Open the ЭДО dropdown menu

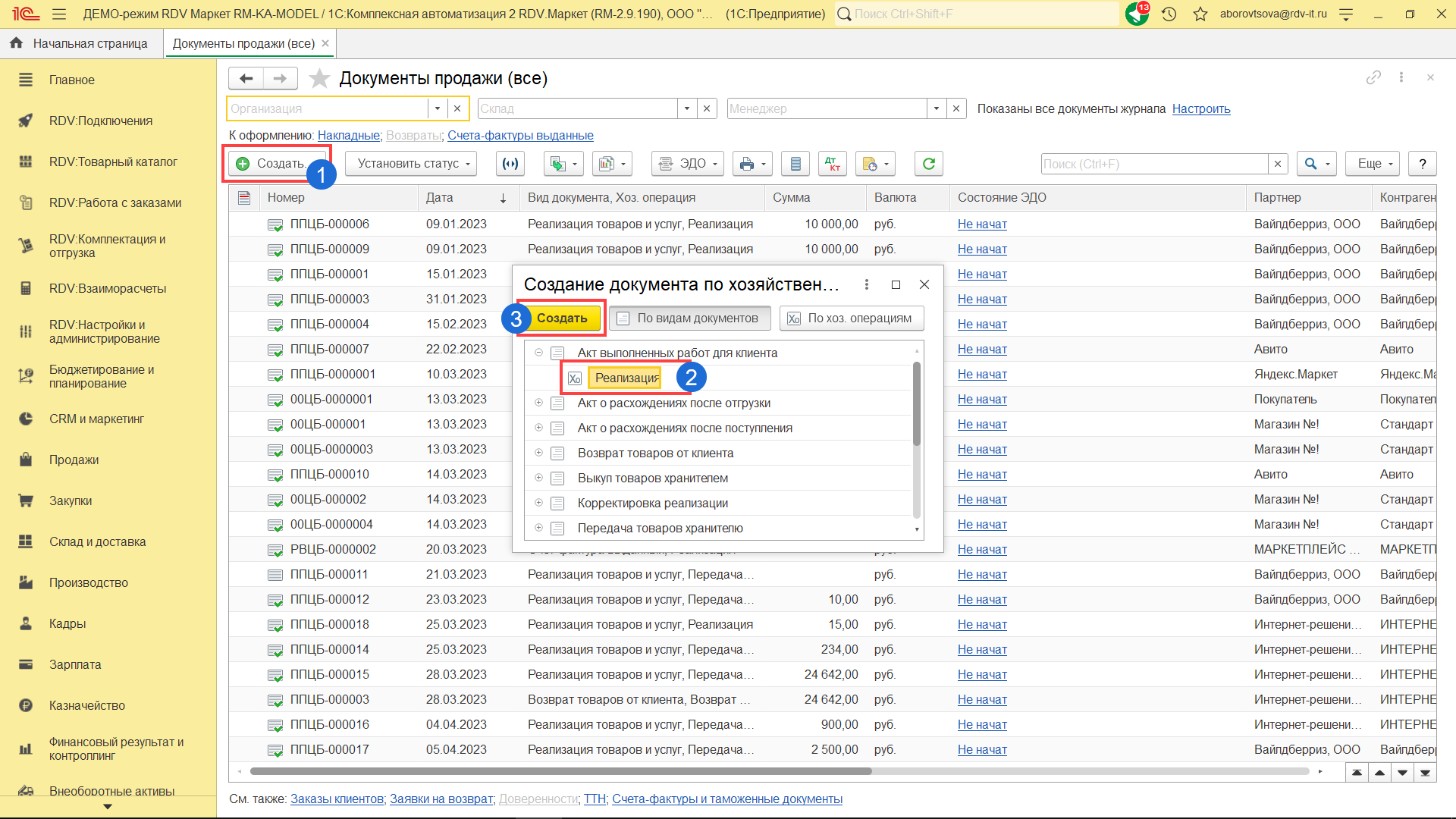click(x=687, y=164)
